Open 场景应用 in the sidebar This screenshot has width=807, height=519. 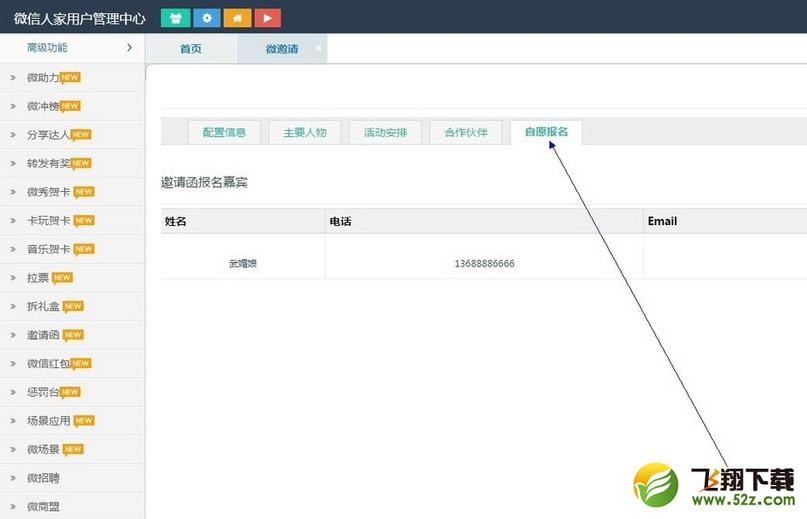coord(72,421)
